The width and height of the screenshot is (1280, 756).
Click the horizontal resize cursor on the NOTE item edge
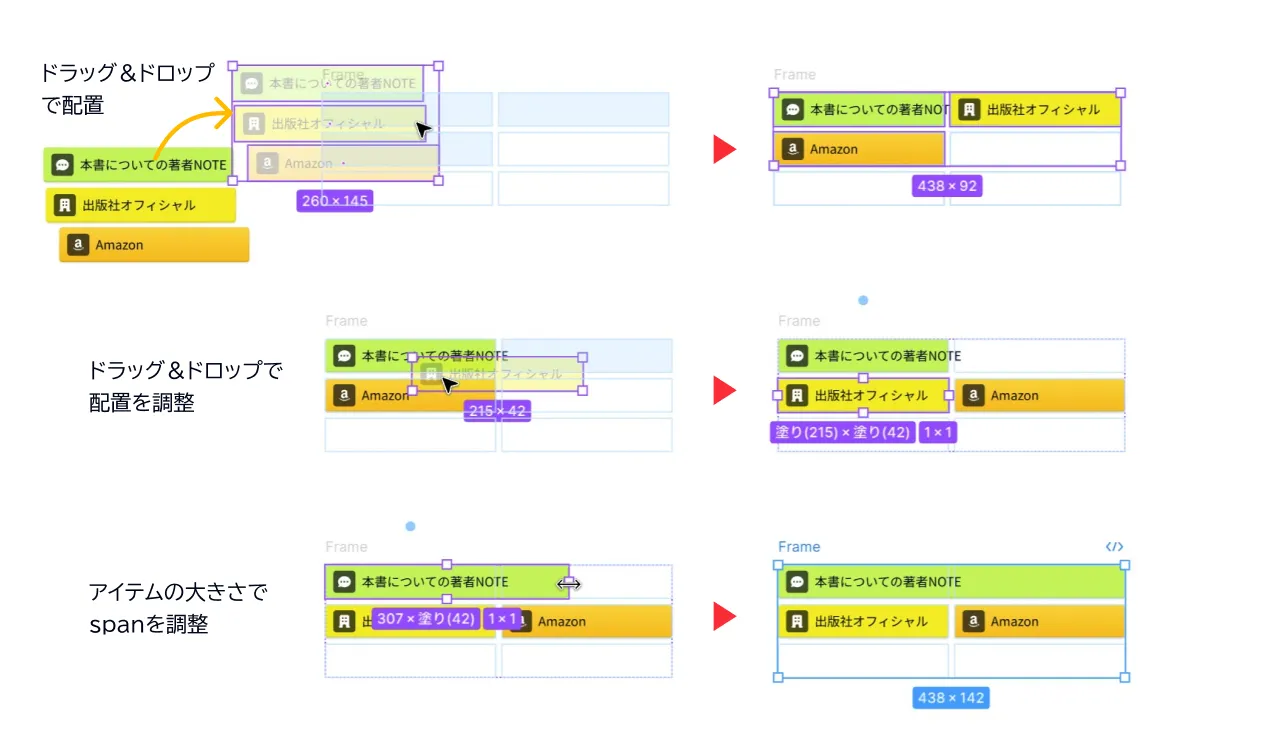pyautogui.click(x=570, y=583)
